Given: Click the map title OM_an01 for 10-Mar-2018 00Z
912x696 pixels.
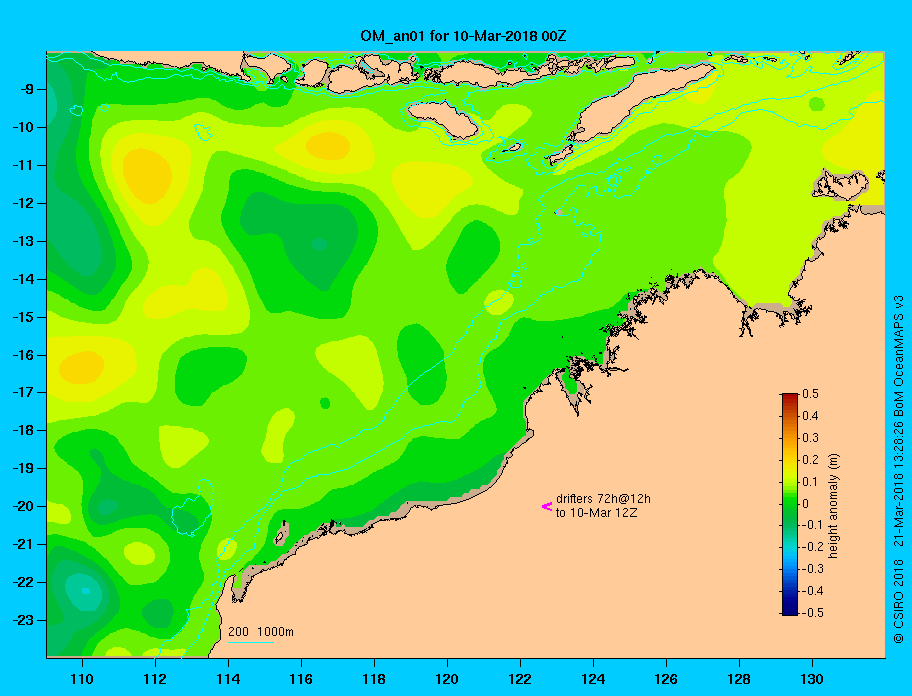Looking at the screenshot, I should tap(463, 36).
